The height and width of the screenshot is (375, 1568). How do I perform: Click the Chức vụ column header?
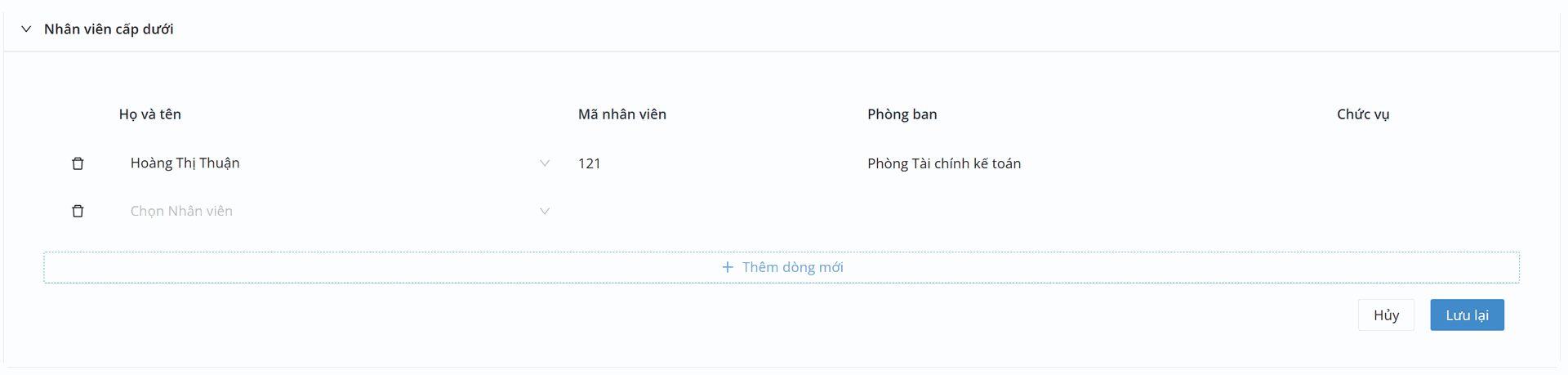click(x=1362, y=114)
